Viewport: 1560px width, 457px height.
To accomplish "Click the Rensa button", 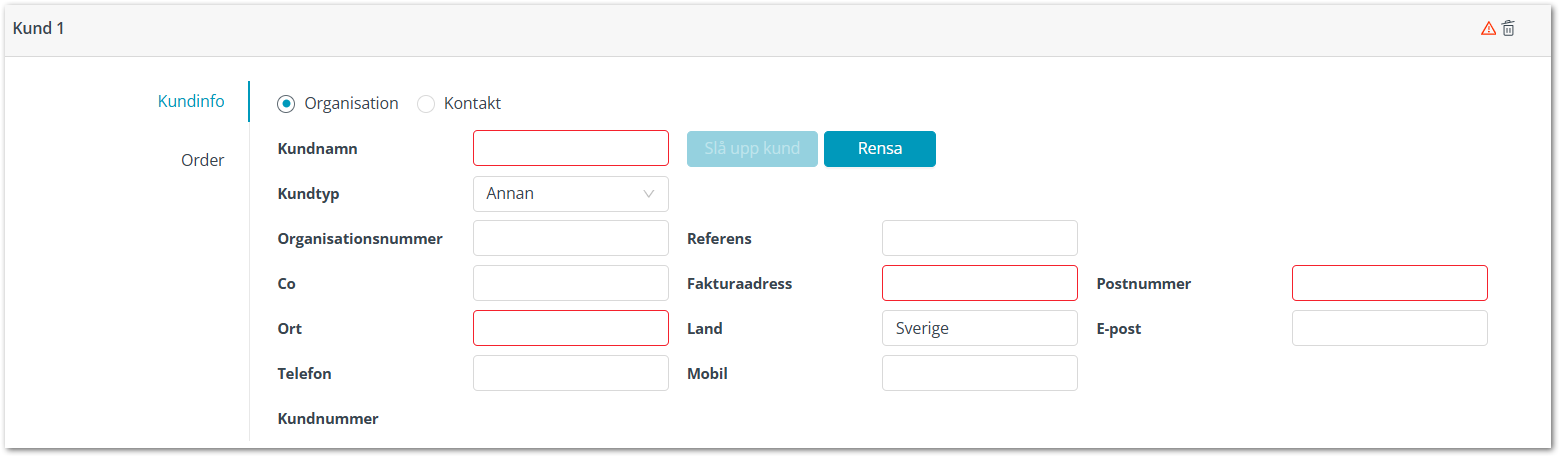I will point(880,149).
